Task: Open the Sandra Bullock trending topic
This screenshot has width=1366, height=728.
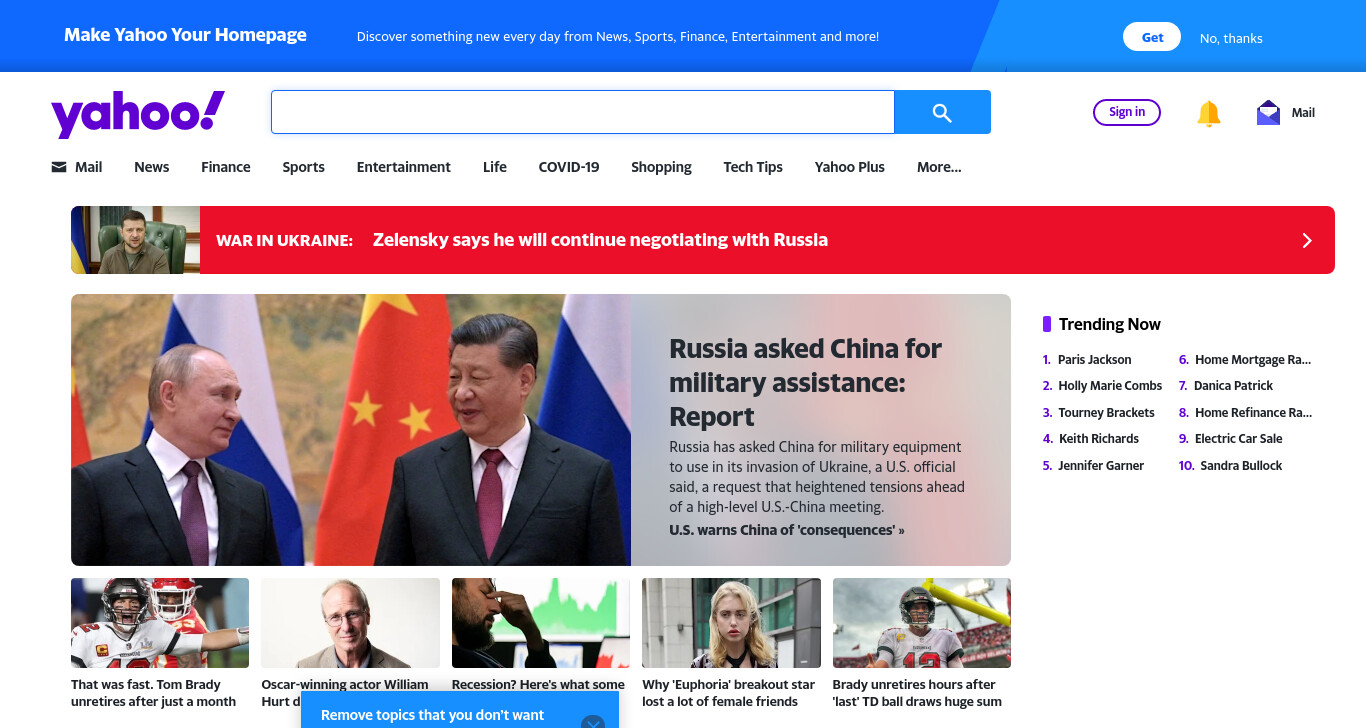Action: (1241, 466)
